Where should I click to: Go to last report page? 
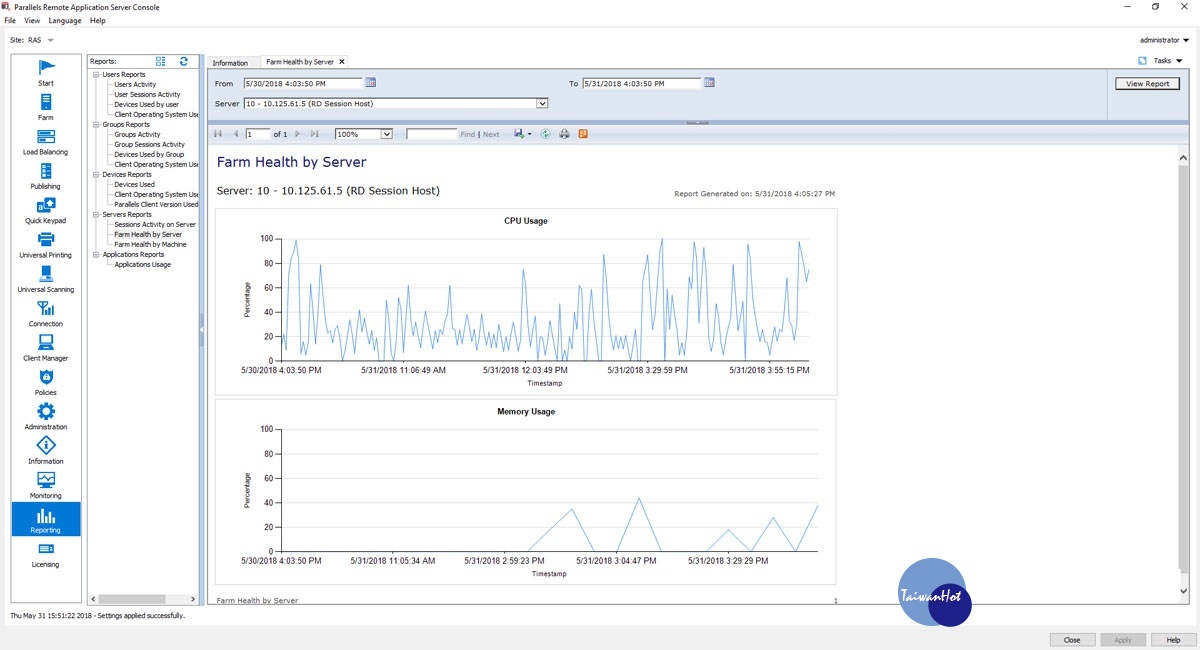pyautogui.click(x=315, y=133)
